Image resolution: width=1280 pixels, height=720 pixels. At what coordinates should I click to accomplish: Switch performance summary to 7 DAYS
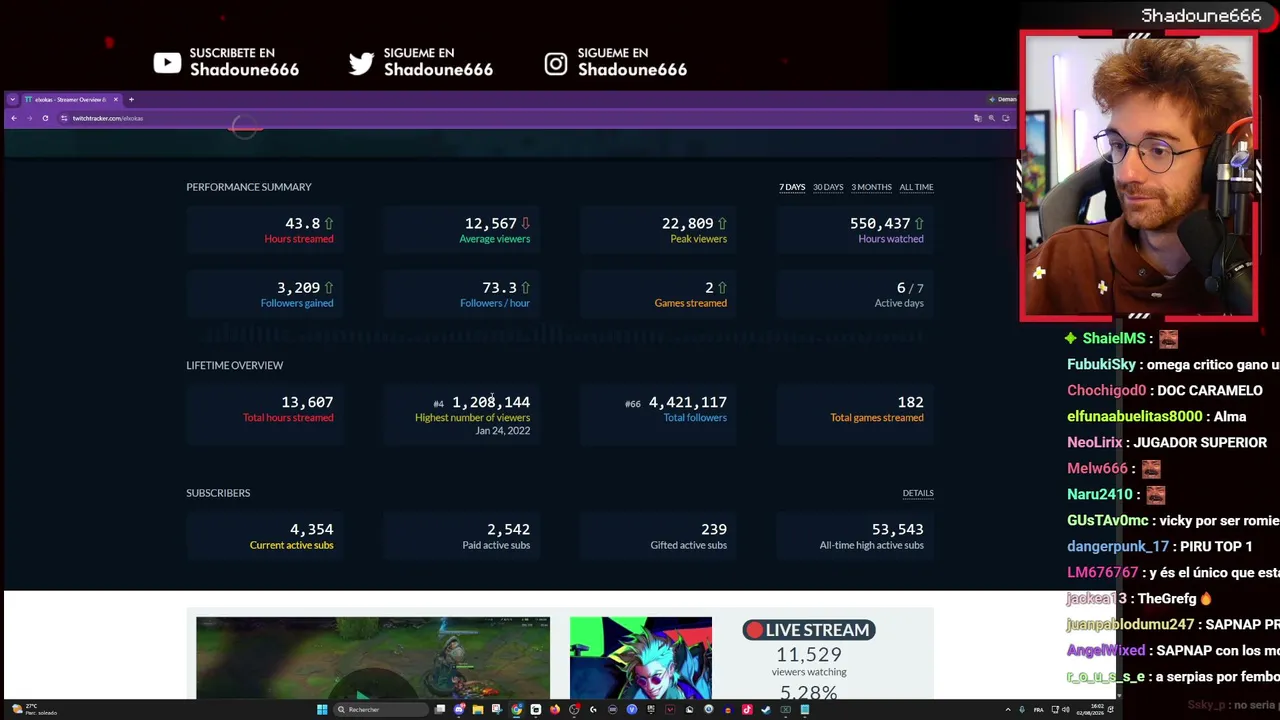point(792,187)
